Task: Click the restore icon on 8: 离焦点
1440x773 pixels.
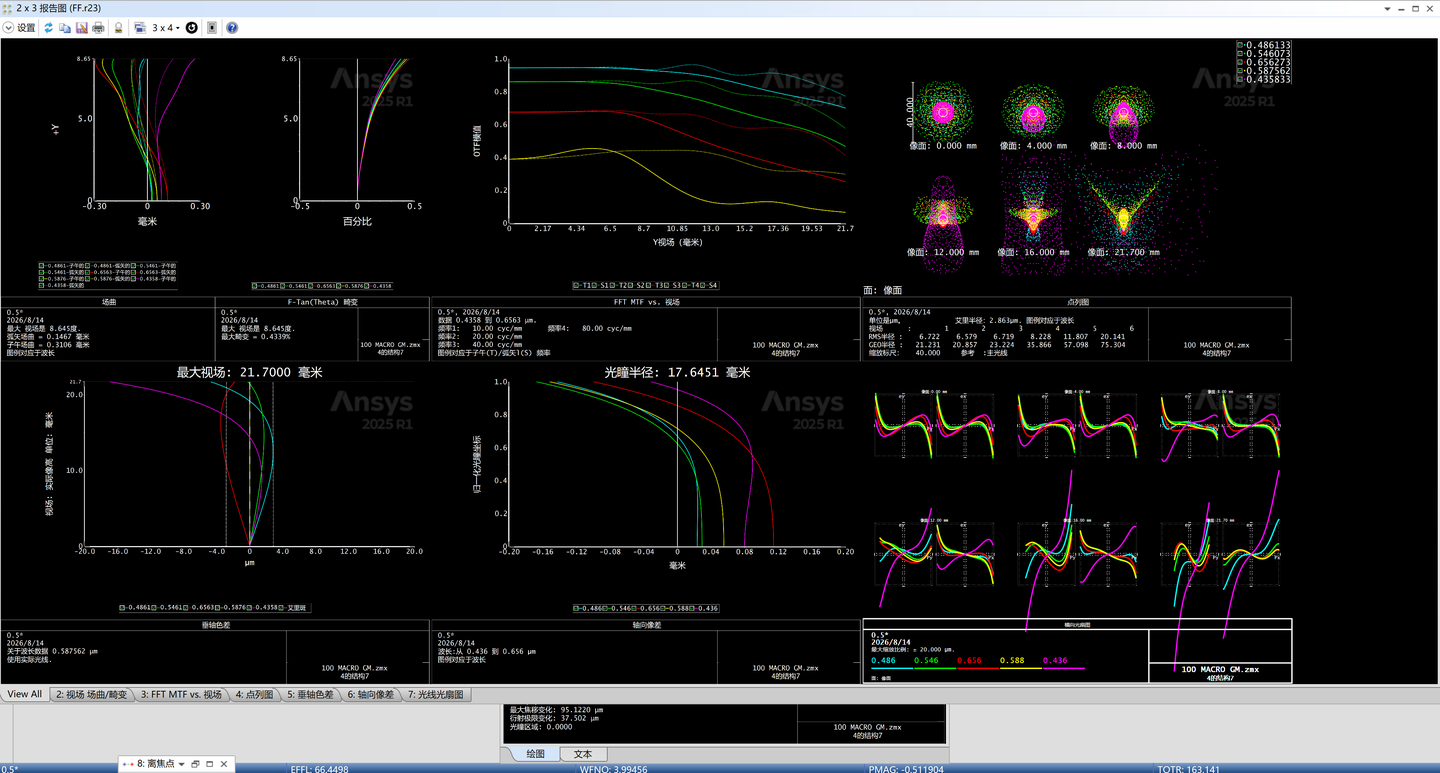Action: pyautogui.click(x=195, y=764)
